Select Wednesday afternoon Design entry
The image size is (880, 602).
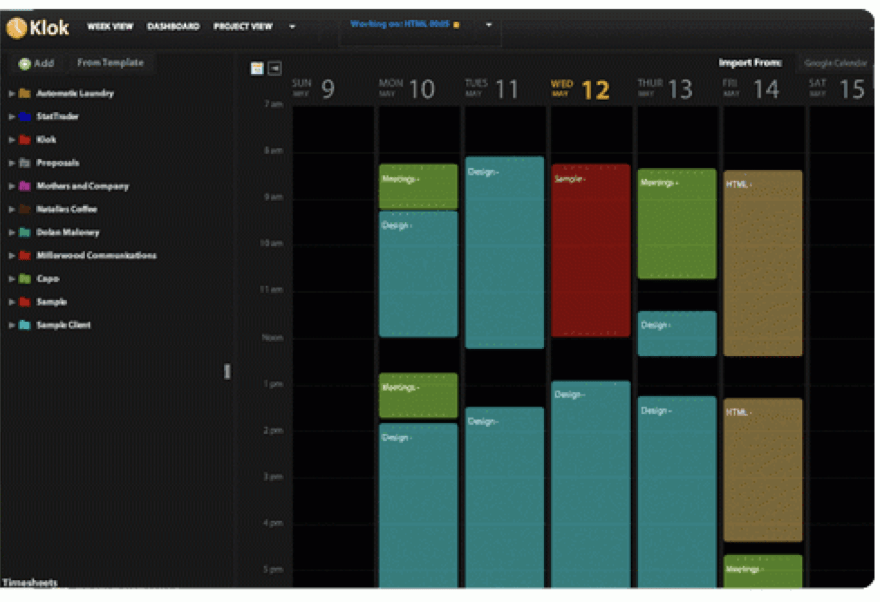click(x=590, y=485)
